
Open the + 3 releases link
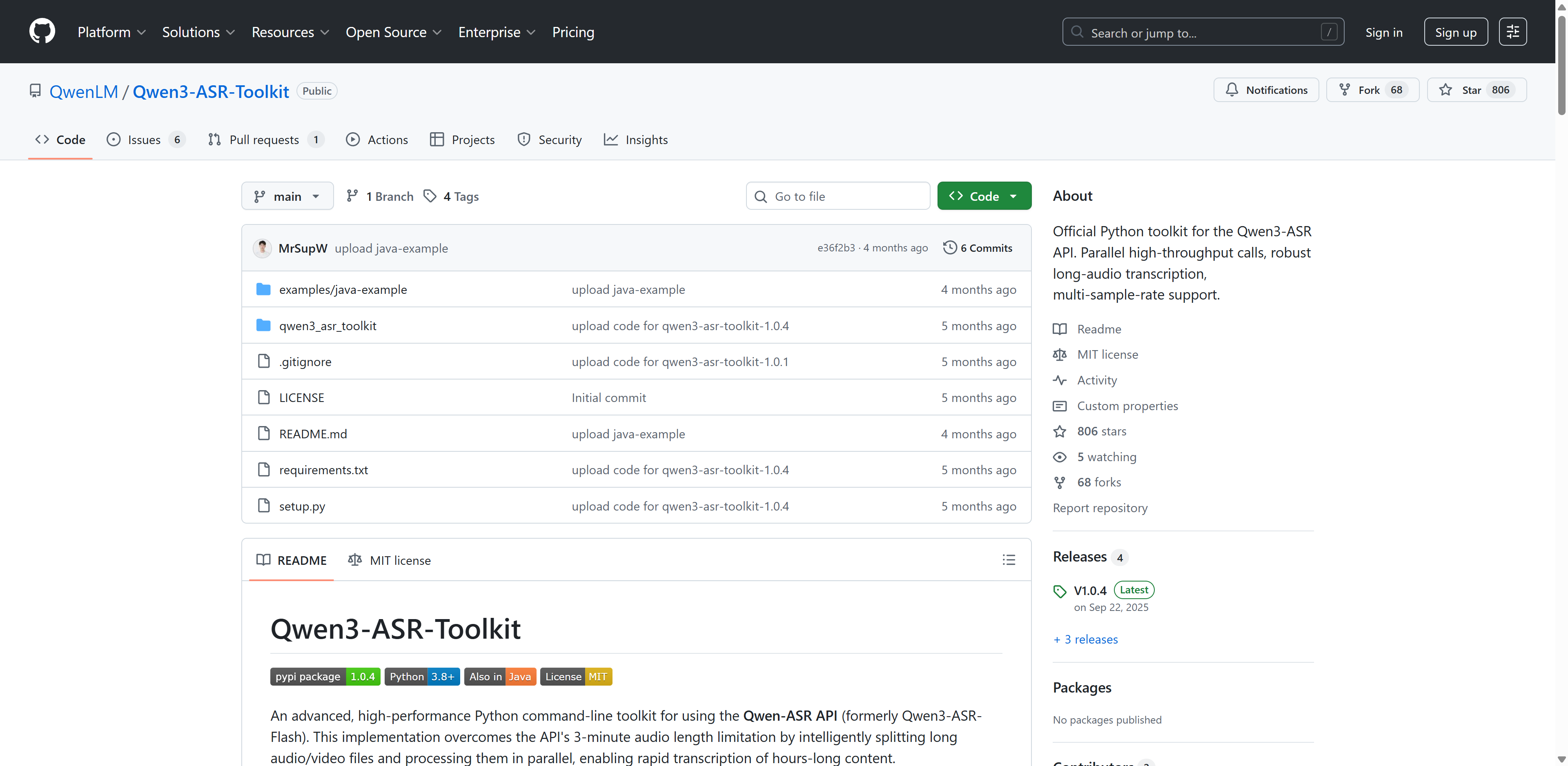1085,639
